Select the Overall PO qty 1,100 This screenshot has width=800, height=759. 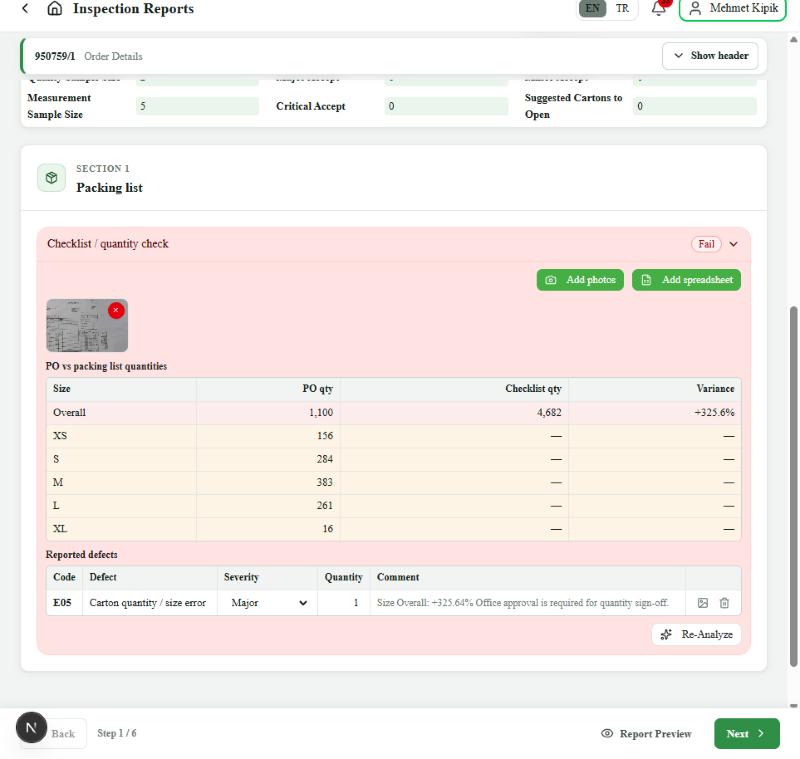tap(321, 412)
